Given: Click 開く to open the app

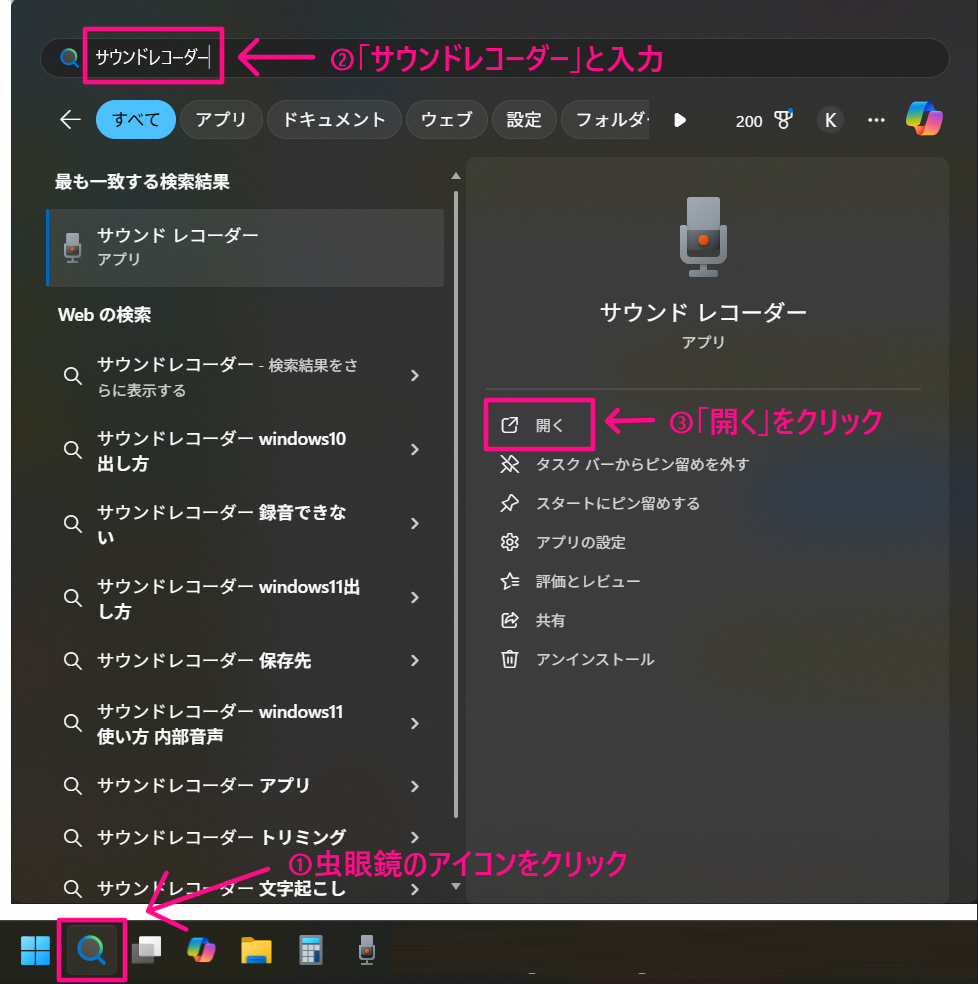Looking at the screenshot, I should click(x=539, y=425).
